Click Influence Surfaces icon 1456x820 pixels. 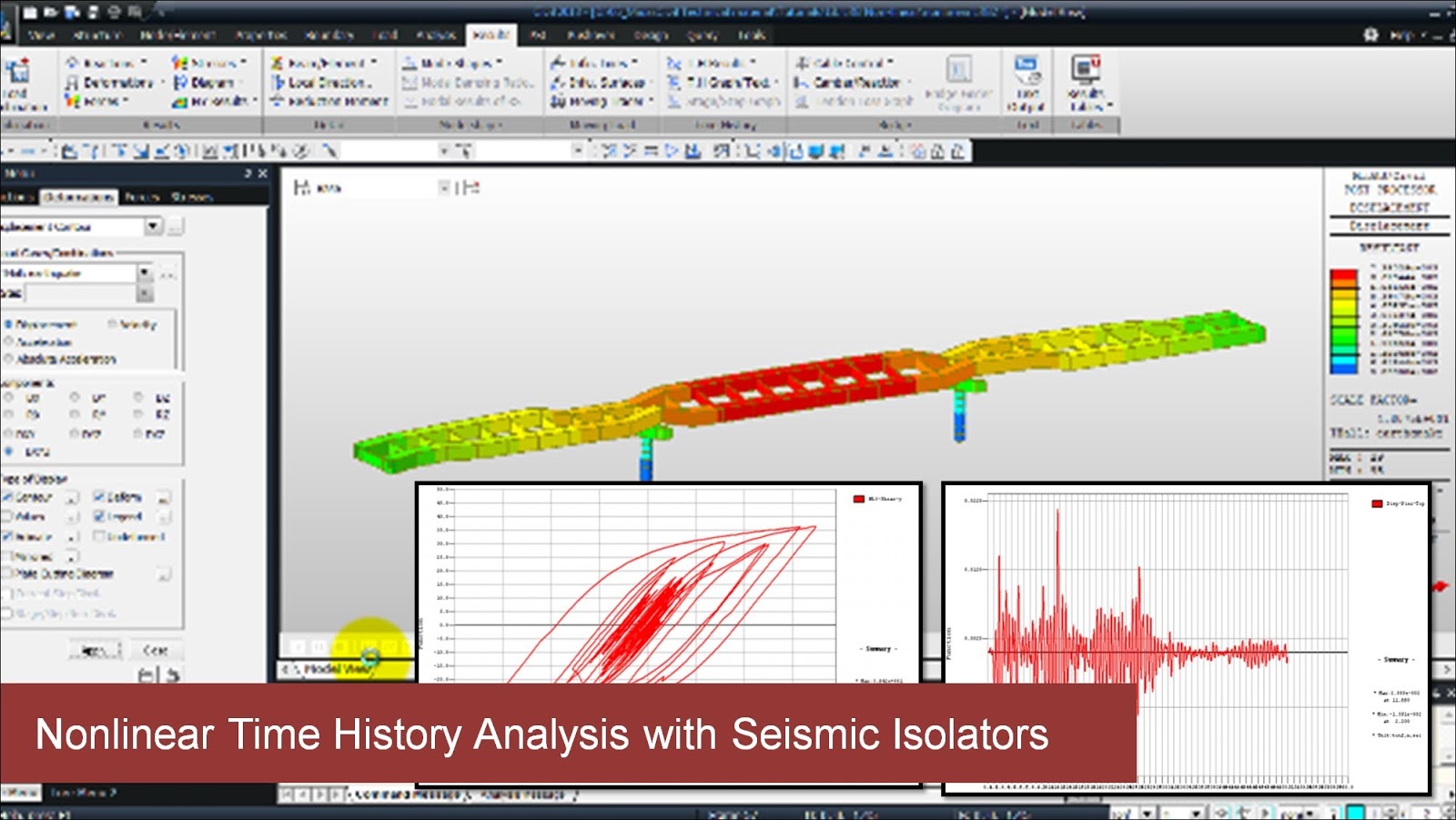[x=602, y=82]
